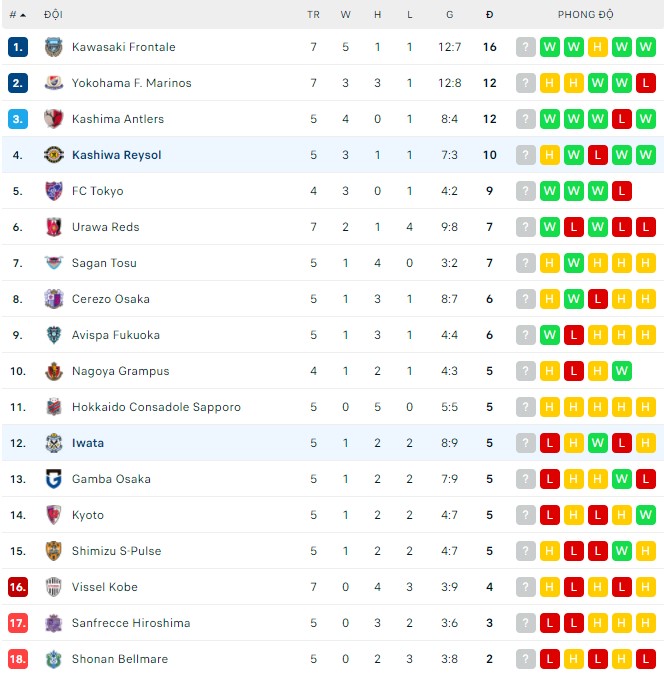
Task: Click the Kashiwa Reysol crest icon
Action: click(54, 155)
